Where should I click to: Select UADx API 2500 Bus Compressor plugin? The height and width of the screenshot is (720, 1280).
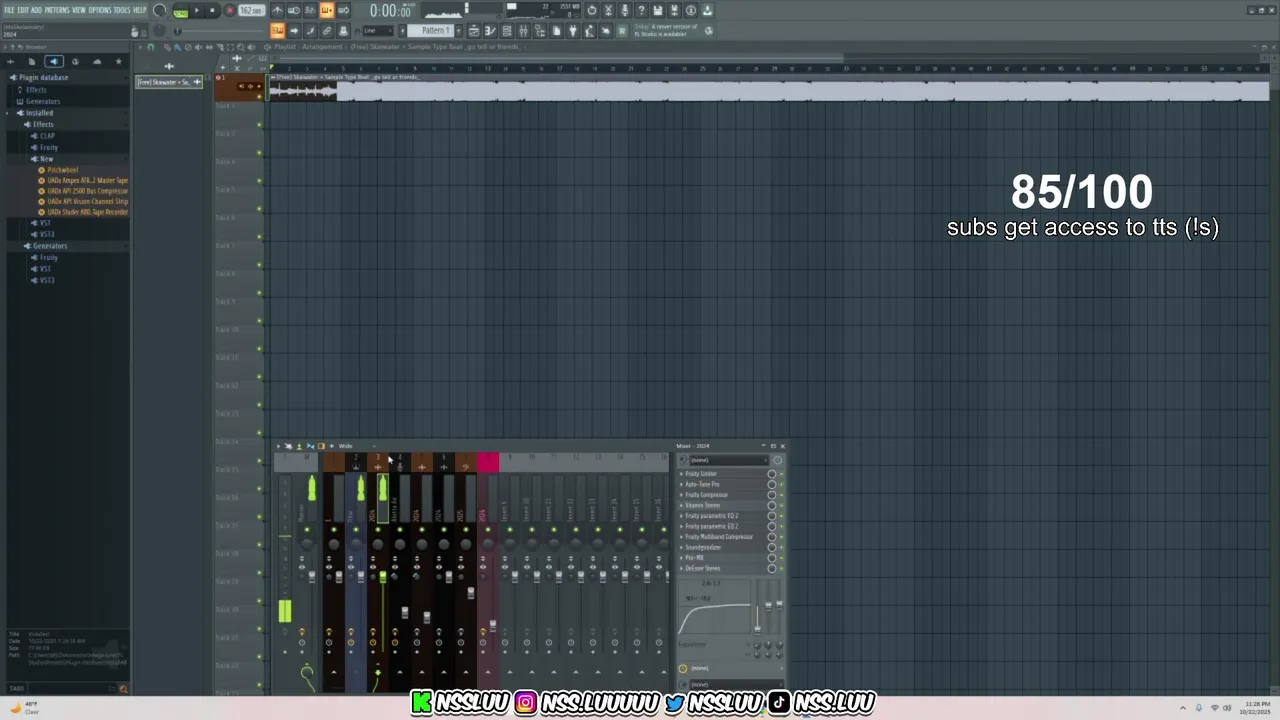coord(87,191)
